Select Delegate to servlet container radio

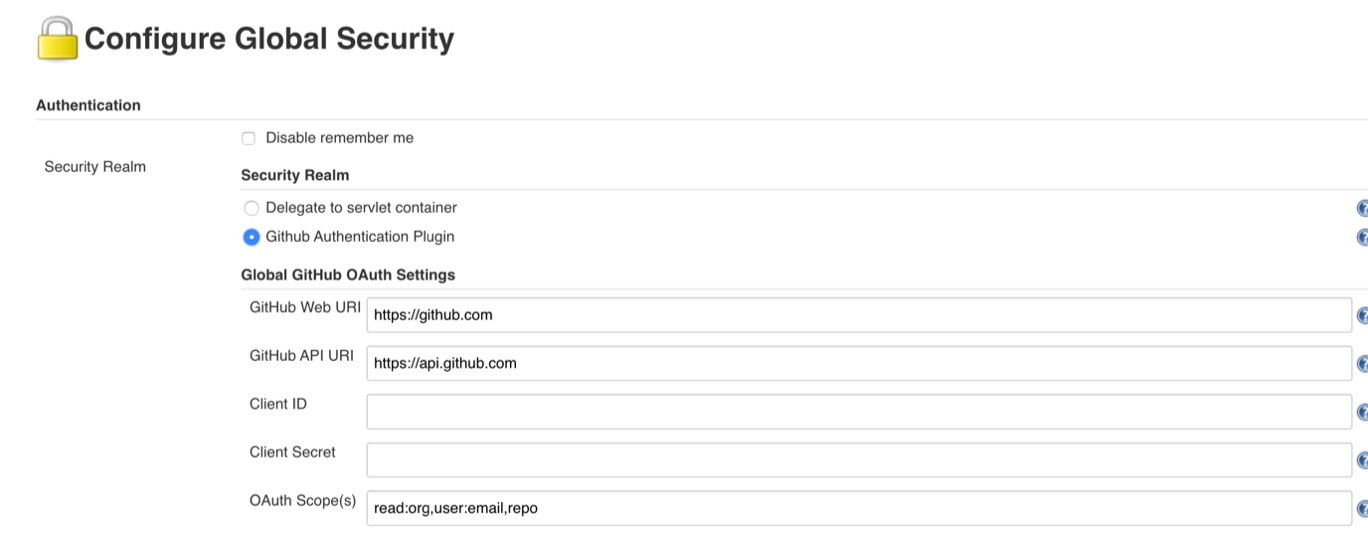click(x=251, y=209)
